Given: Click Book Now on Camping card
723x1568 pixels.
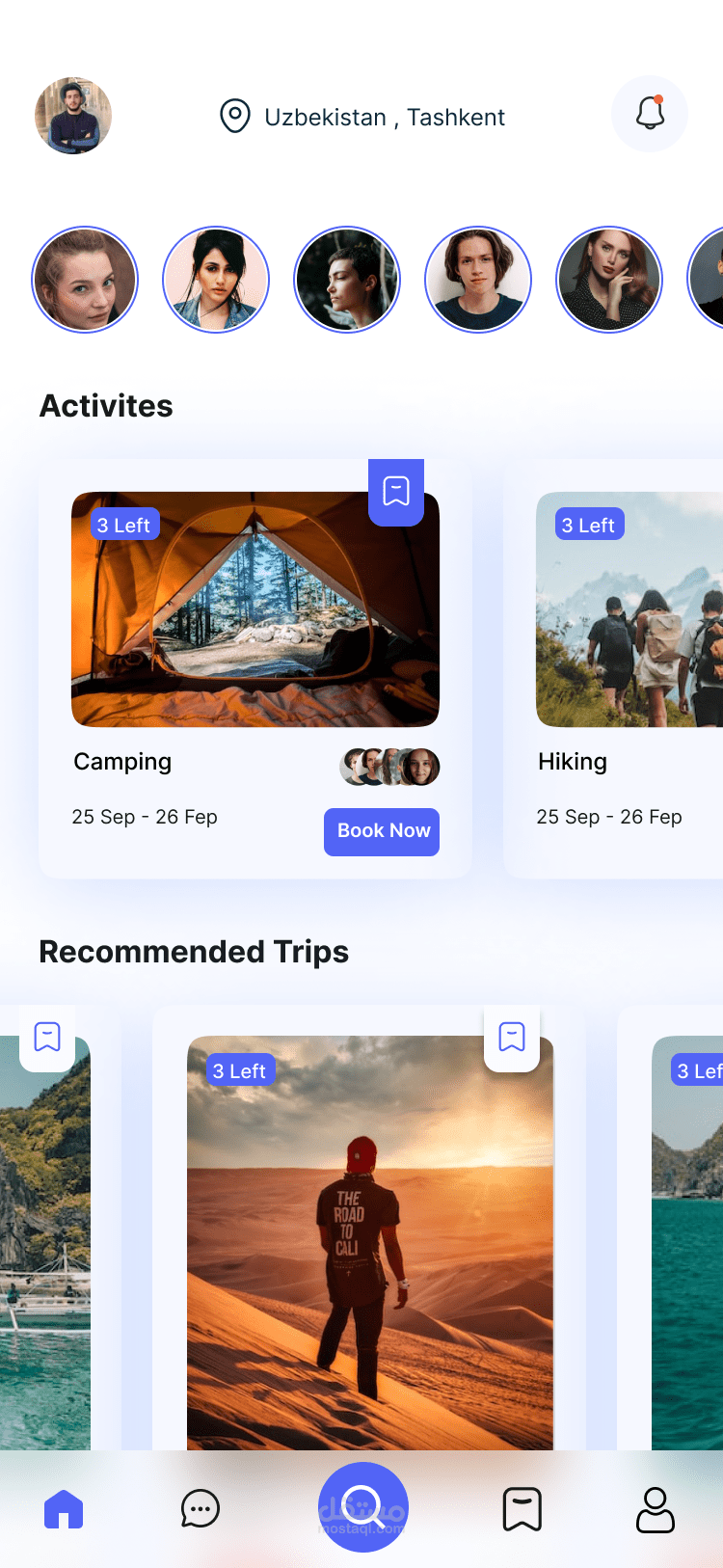Looking at the screenshot, I should point(382,831).
